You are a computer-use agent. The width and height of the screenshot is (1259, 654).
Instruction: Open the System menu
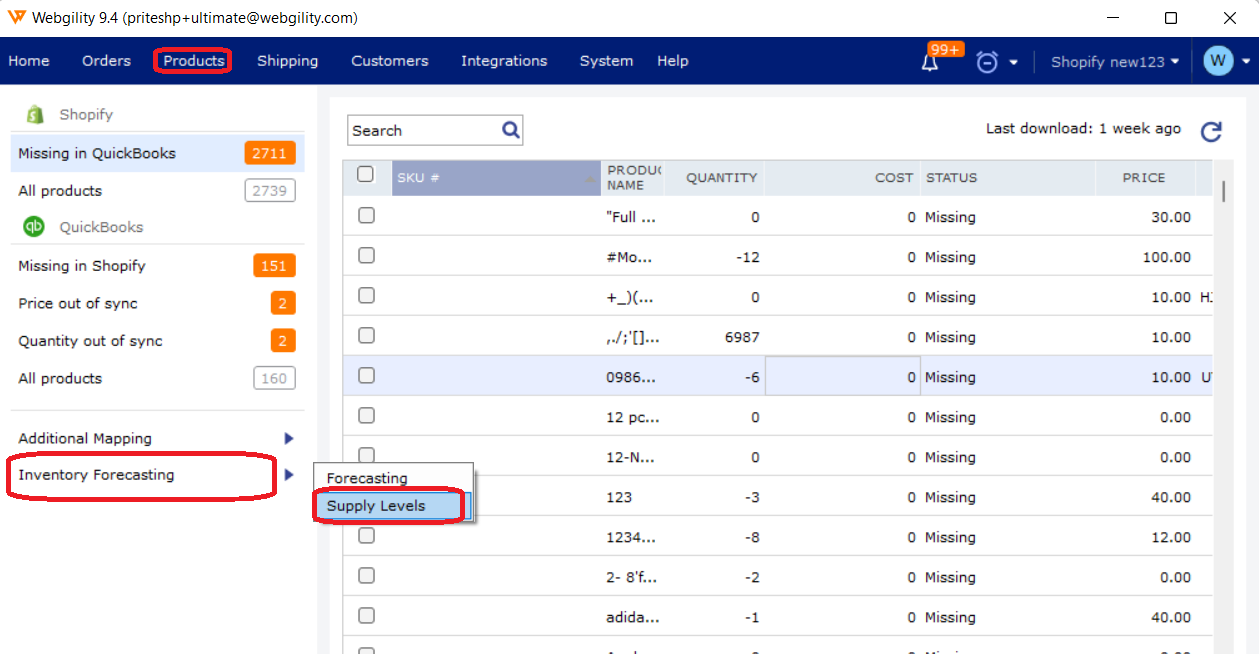pyautogui.click(x=606, y=61)
